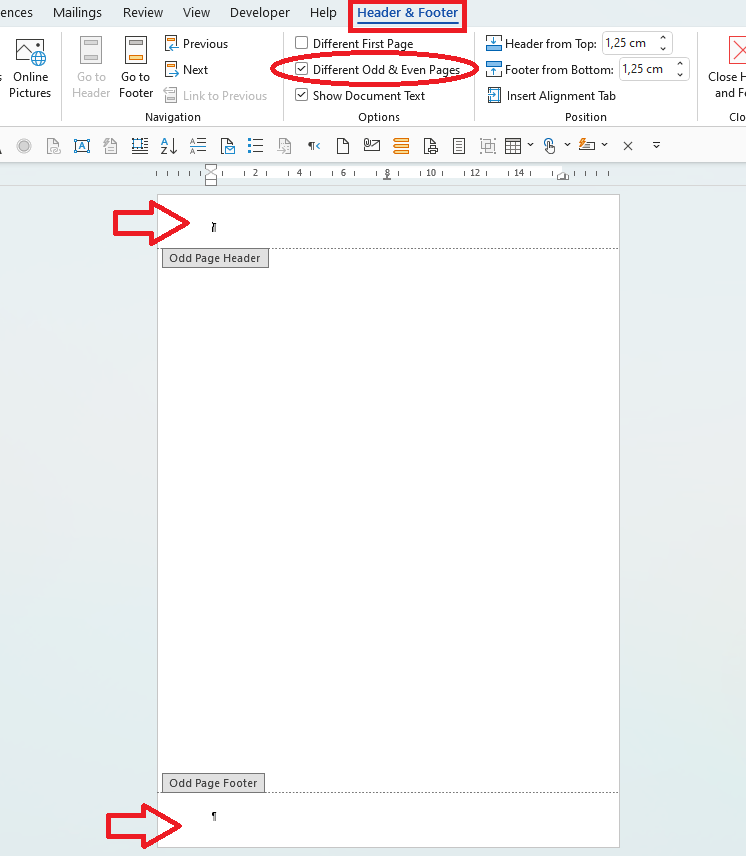746x856 pixels.
Task: Click the insert table grid icon
Action: [513, 146]
